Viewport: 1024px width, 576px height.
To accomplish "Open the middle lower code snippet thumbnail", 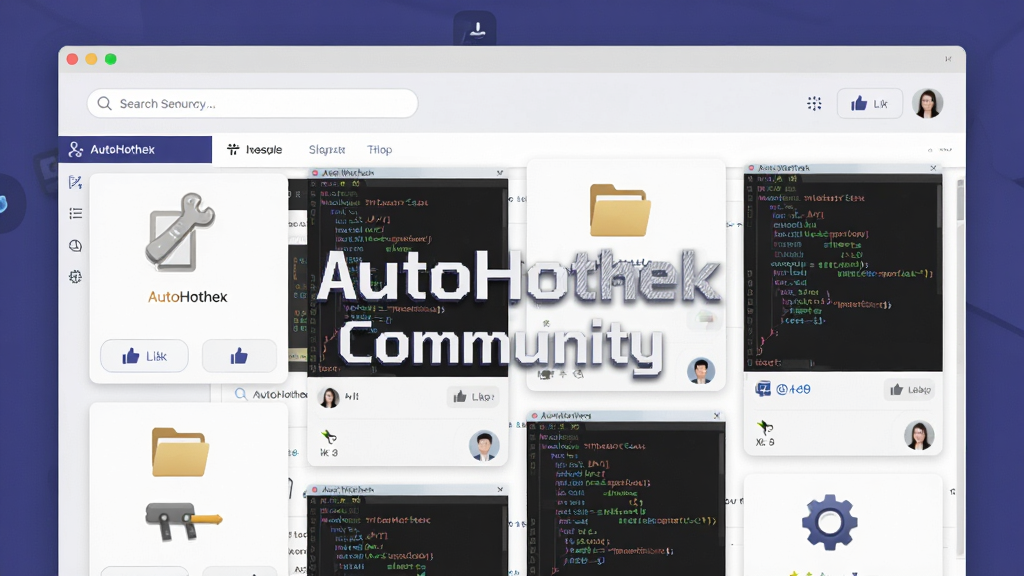I will (x=626, y=499).
